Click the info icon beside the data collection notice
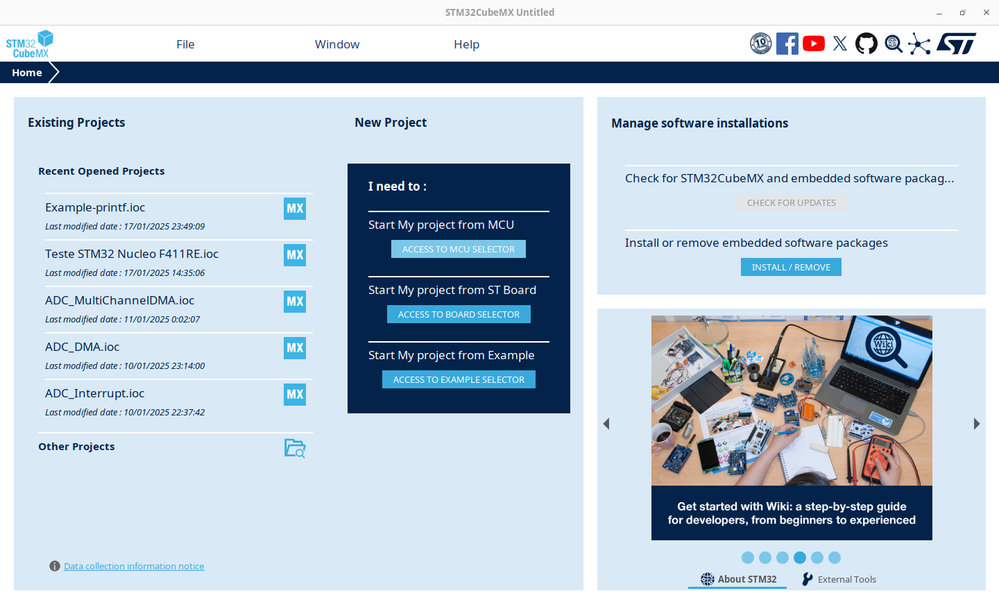Viewport: 999px width, 604px height. pos(55,566)
